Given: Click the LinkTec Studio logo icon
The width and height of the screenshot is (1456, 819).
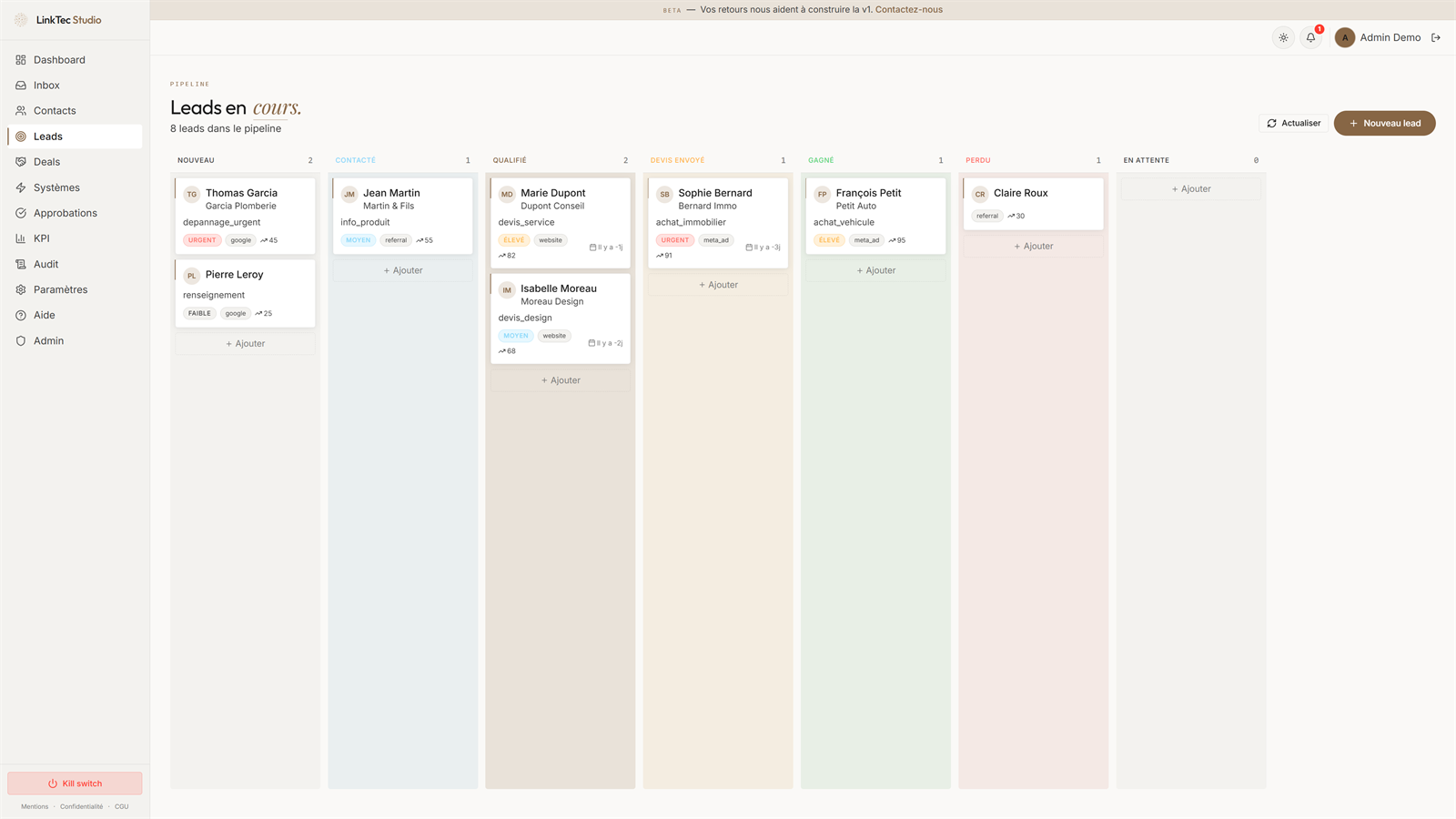Looking at the screenshot, I should [21, 19].
